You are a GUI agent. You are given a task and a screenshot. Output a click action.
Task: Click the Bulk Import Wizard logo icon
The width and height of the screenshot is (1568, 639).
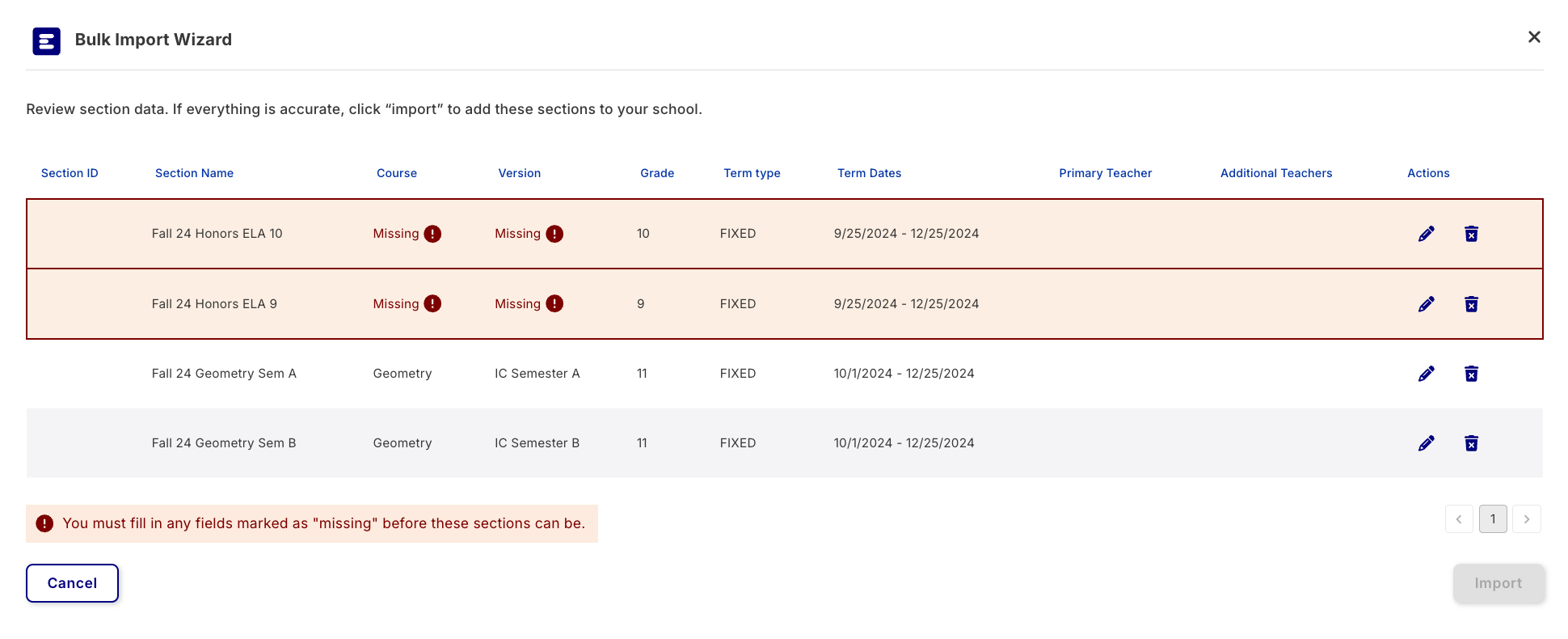46,40
